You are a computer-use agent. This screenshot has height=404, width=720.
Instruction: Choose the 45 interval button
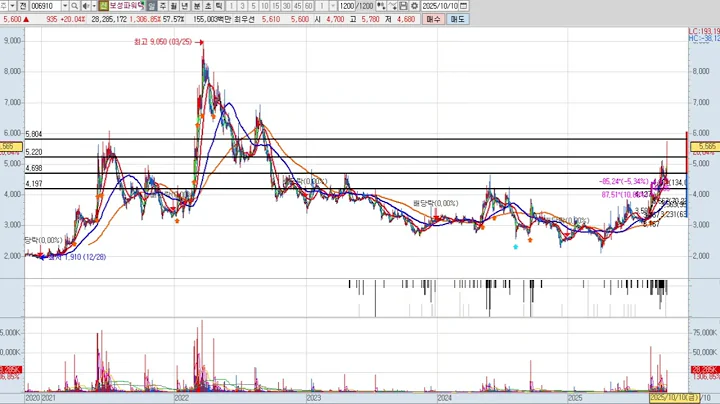298,6
